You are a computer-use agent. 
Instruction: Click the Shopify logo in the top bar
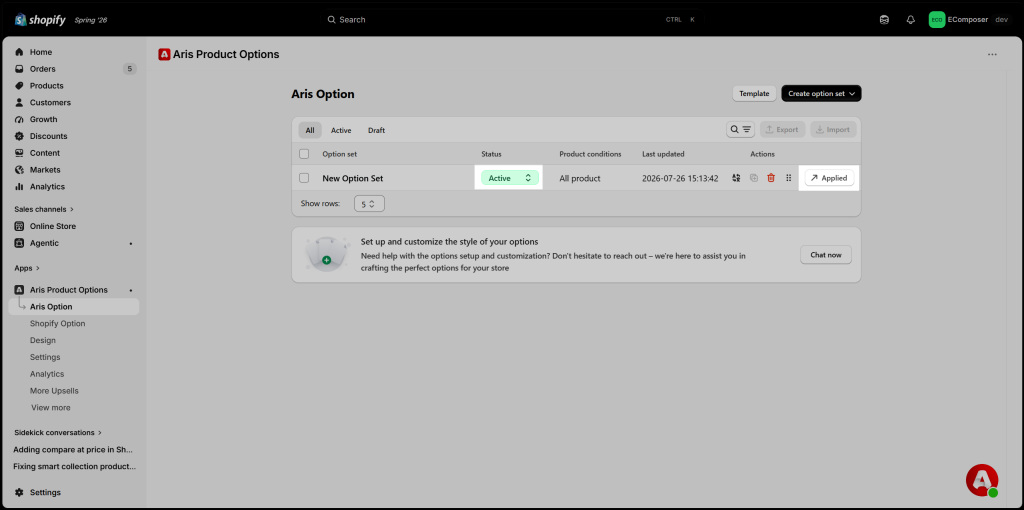pos(40,20)
